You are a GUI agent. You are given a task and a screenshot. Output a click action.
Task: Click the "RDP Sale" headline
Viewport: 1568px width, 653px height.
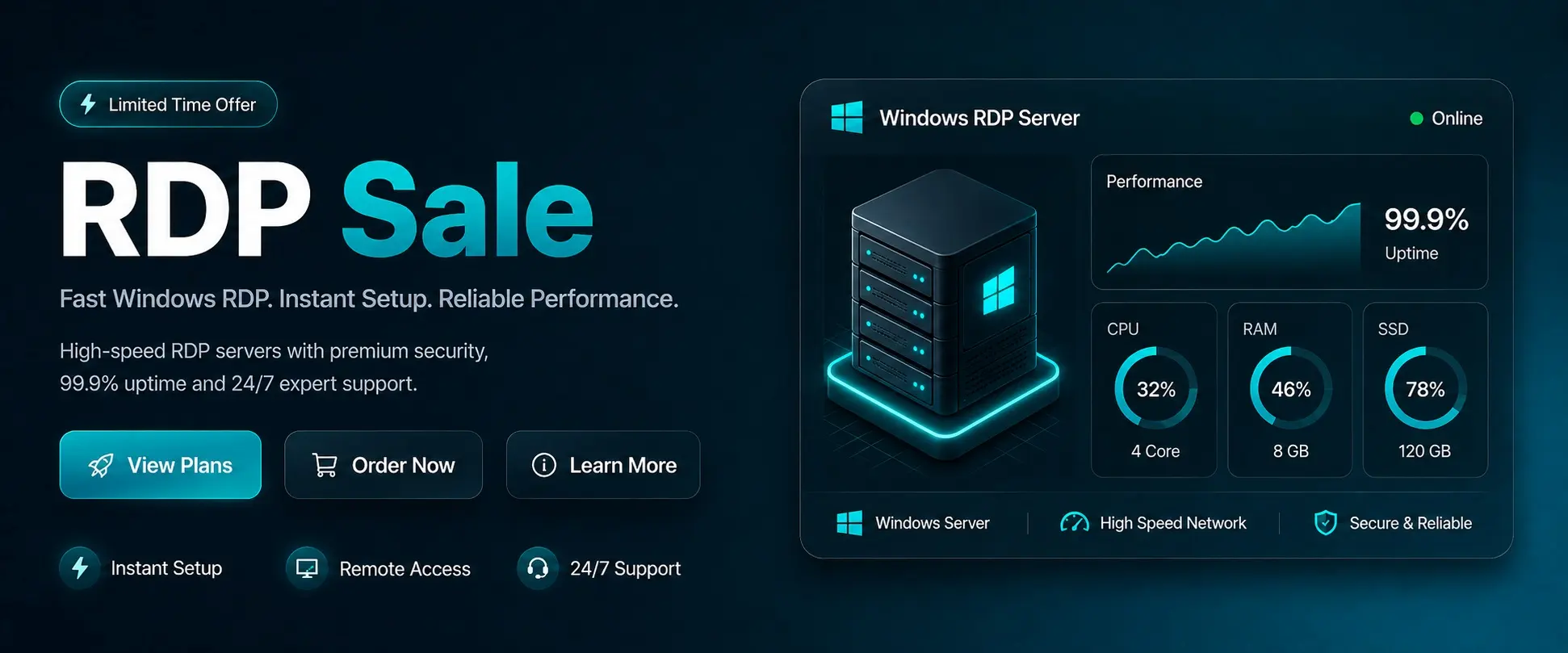click(327, 209)
